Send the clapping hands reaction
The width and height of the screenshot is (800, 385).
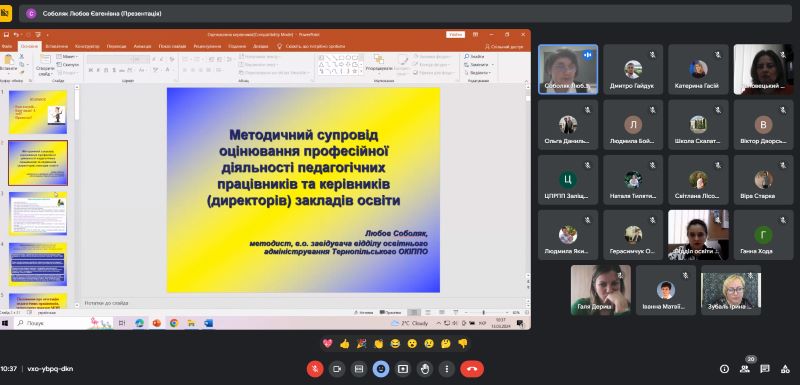click(378, 344)
